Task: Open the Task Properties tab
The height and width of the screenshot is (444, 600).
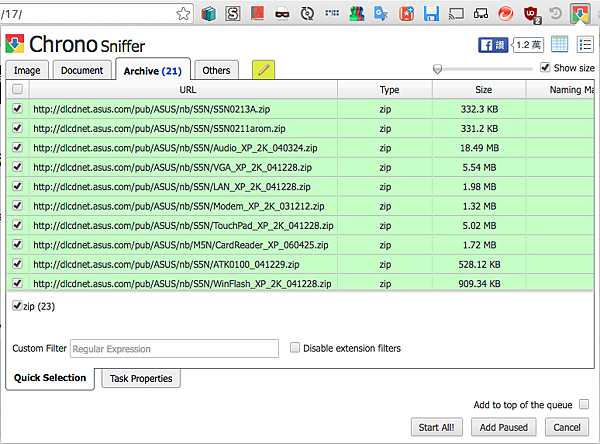Action: pyautogui.click(x=141, y=379)
